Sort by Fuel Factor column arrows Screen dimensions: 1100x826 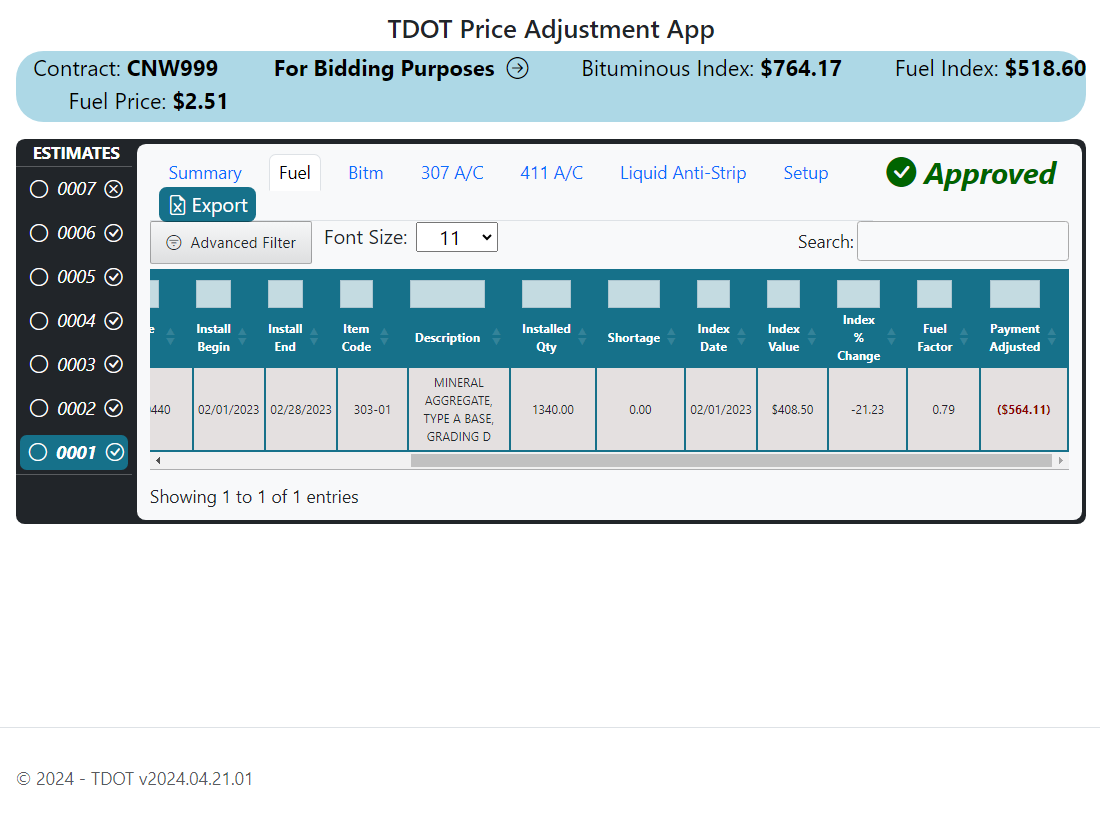[963, 338]
